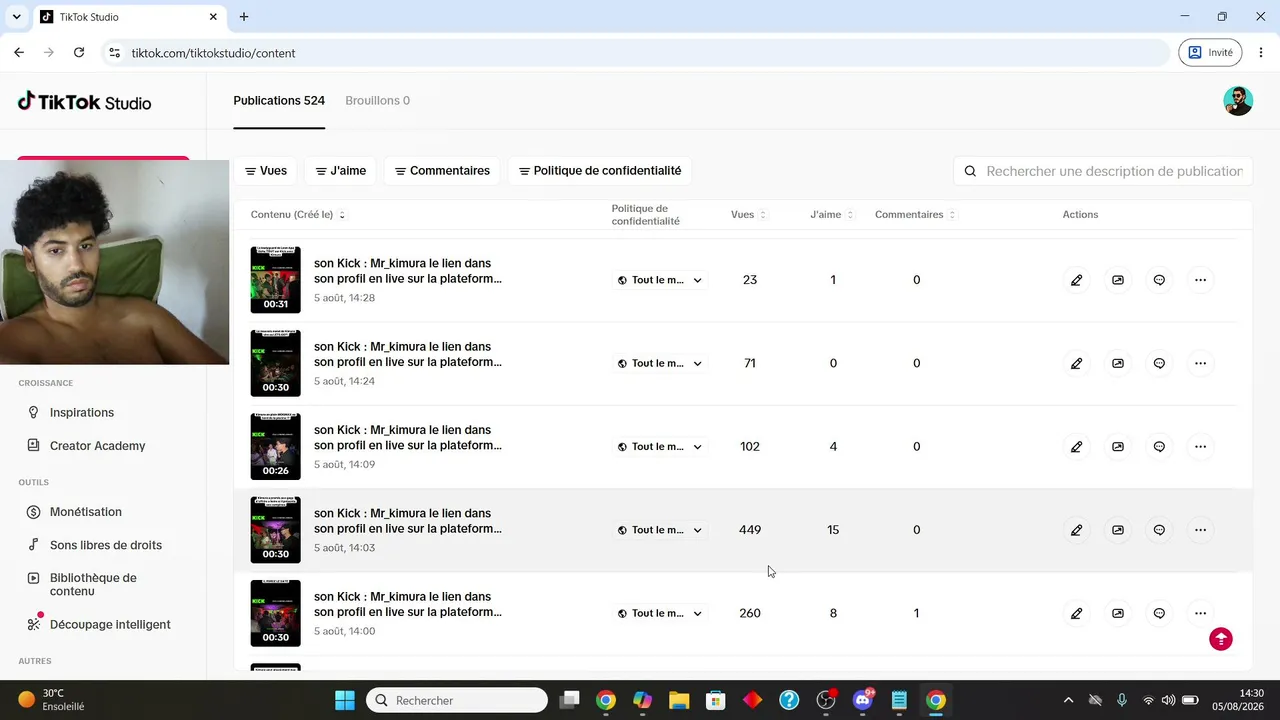Screen dimensions: 1280x720
Task: View comments on the 14:03 post
Action: click(x=1159, y=530)
